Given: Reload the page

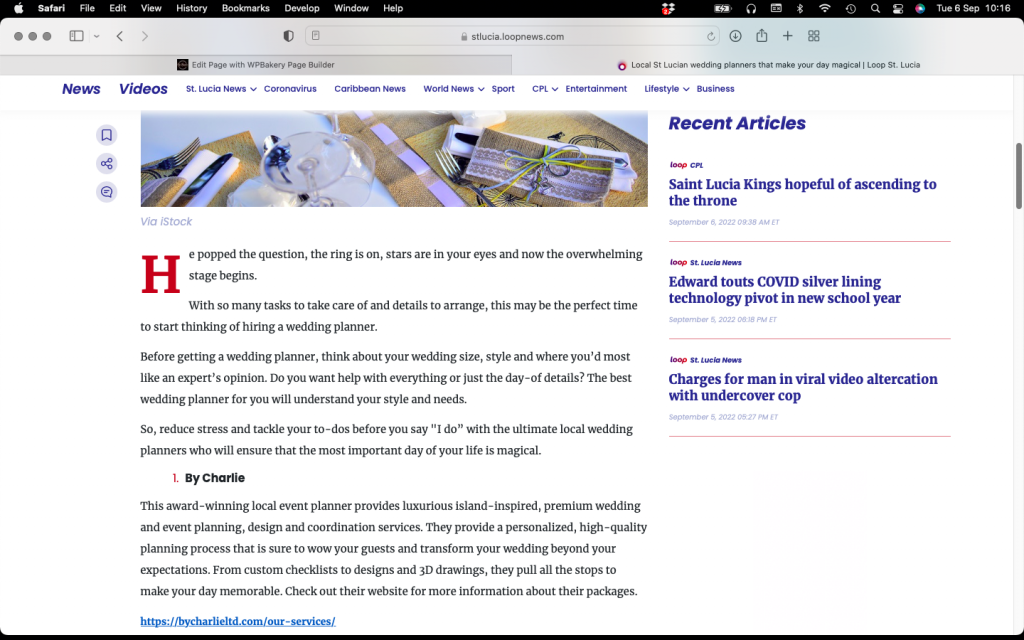Looking at the screenshot, I should click(x=711, y=37).
